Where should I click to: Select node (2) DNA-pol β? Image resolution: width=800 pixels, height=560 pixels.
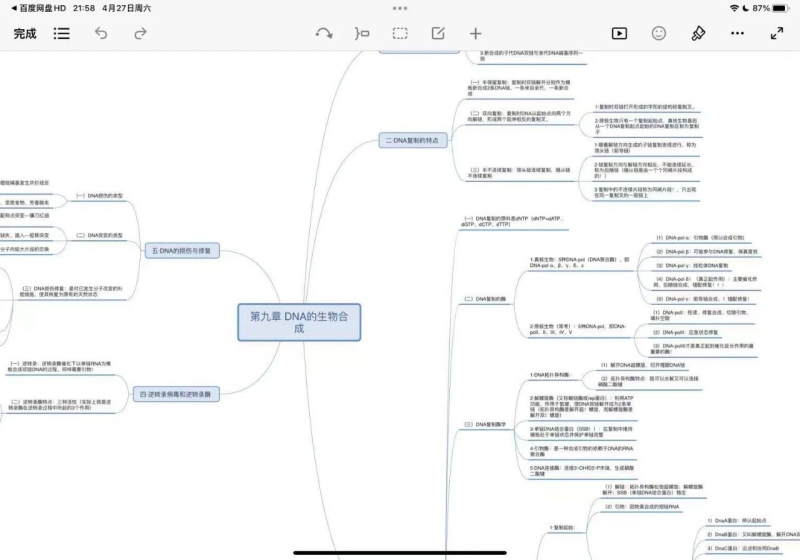tap(707, 252)
